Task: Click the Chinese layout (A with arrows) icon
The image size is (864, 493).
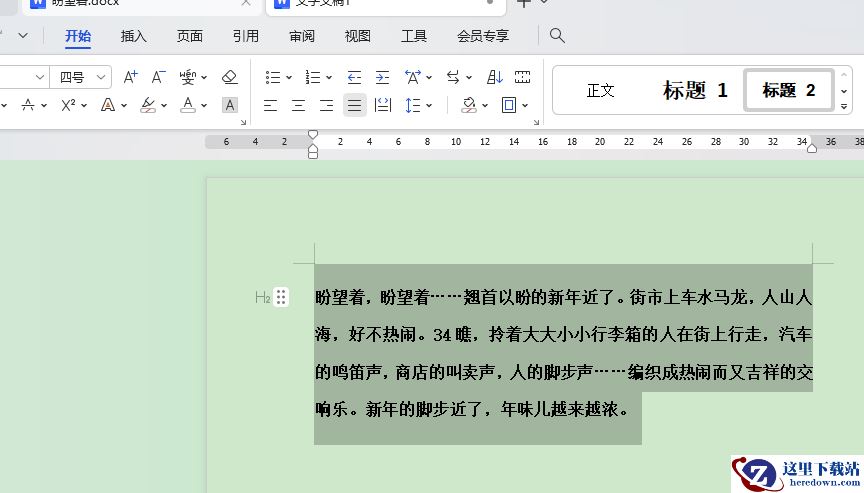Action: pyautogui.click(x=413, y=77)
